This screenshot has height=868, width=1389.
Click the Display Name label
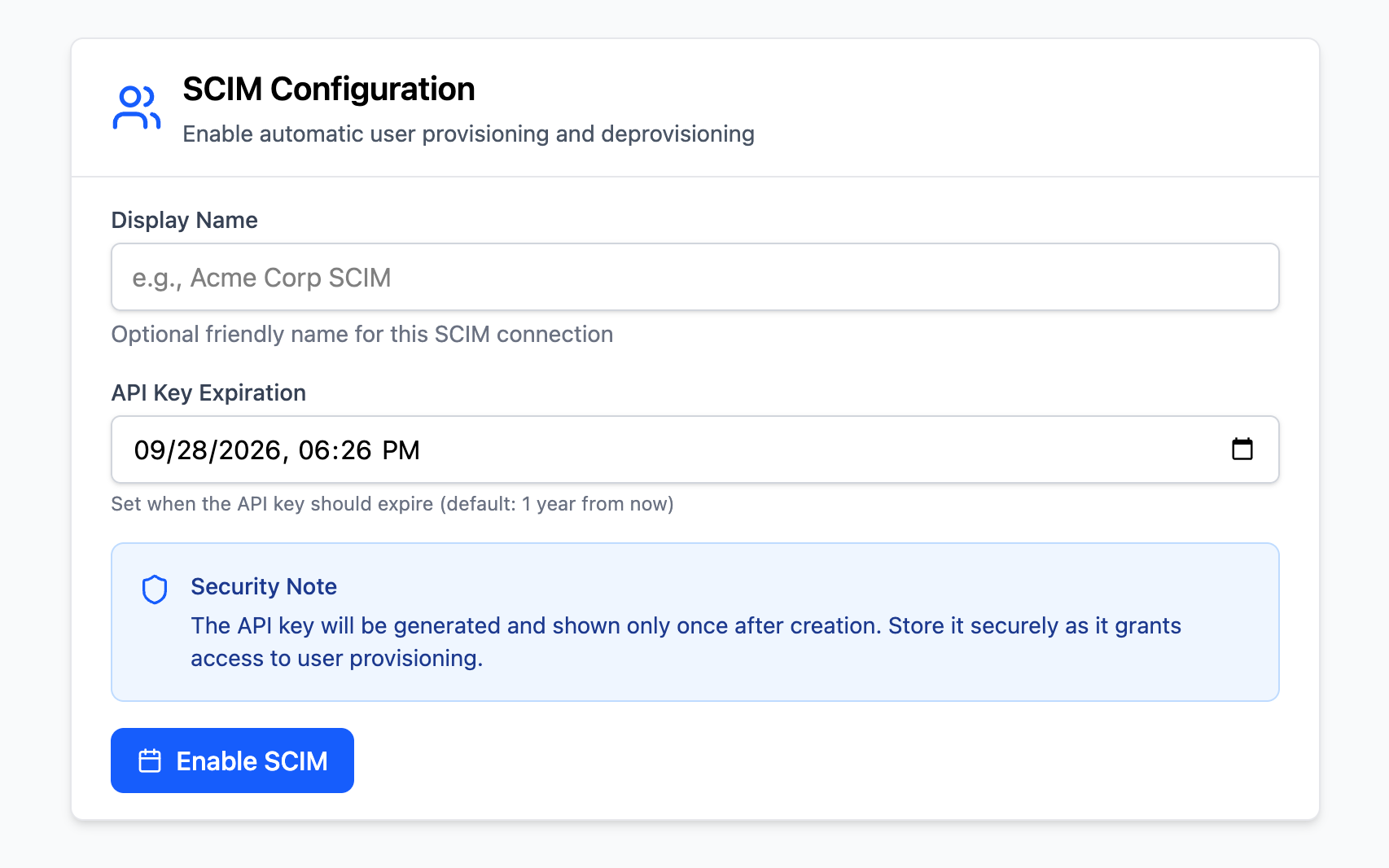pos(184,220)
